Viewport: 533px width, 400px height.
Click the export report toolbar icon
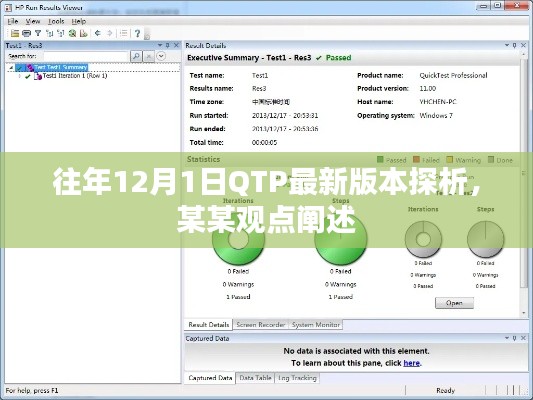click(x=84, y=33)
